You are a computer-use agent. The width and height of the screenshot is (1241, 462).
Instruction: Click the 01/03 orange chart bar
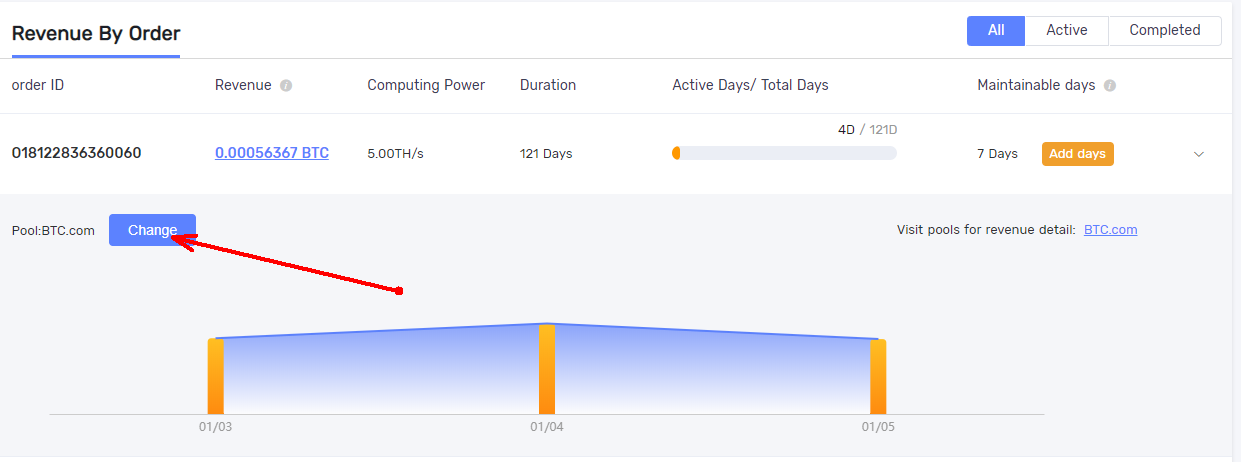click(216, 376)
